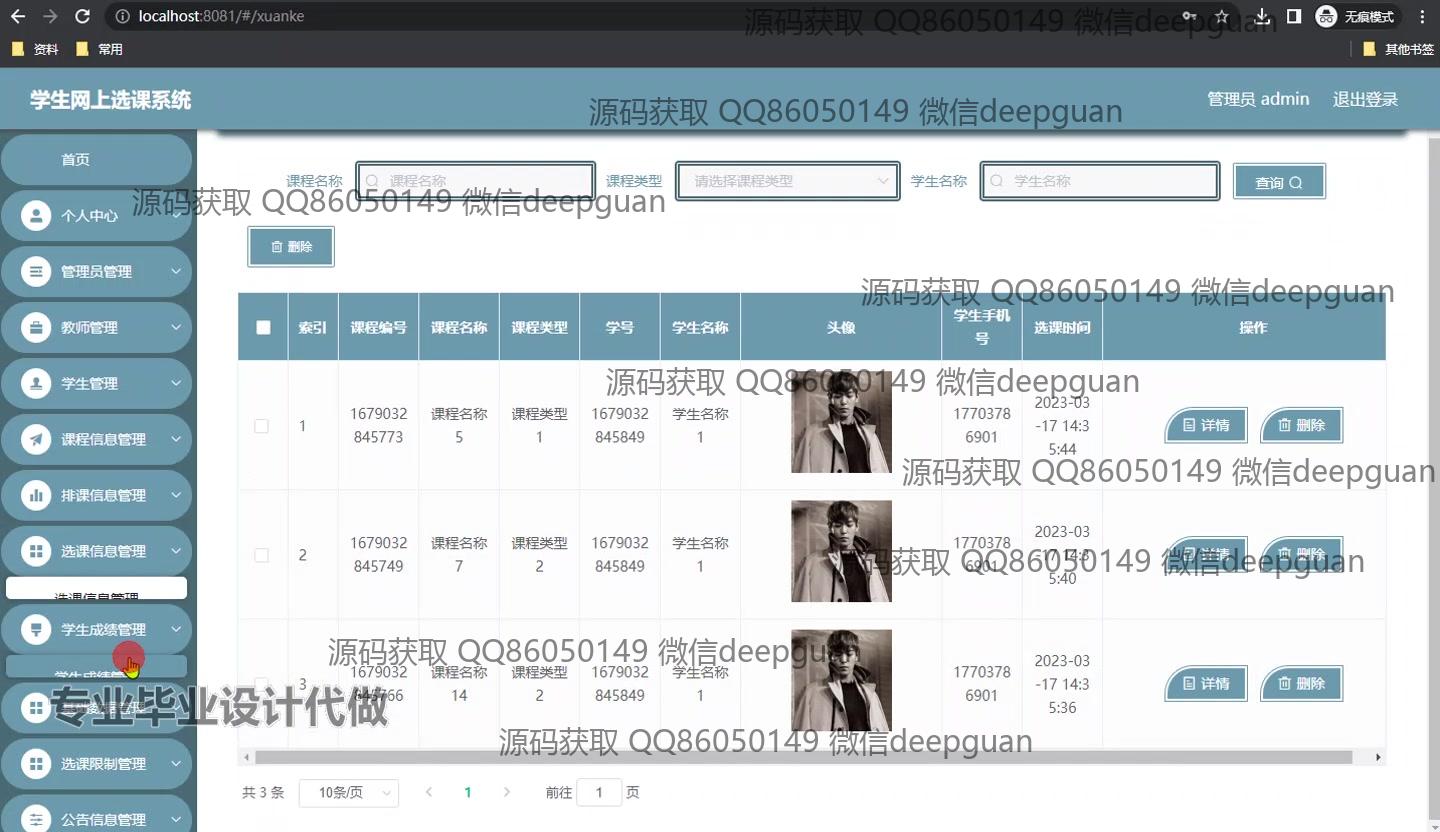1440x832 pixels.
Task: Expand the 学生管理 submenu arrow
Action: click(x=176, y=384)
